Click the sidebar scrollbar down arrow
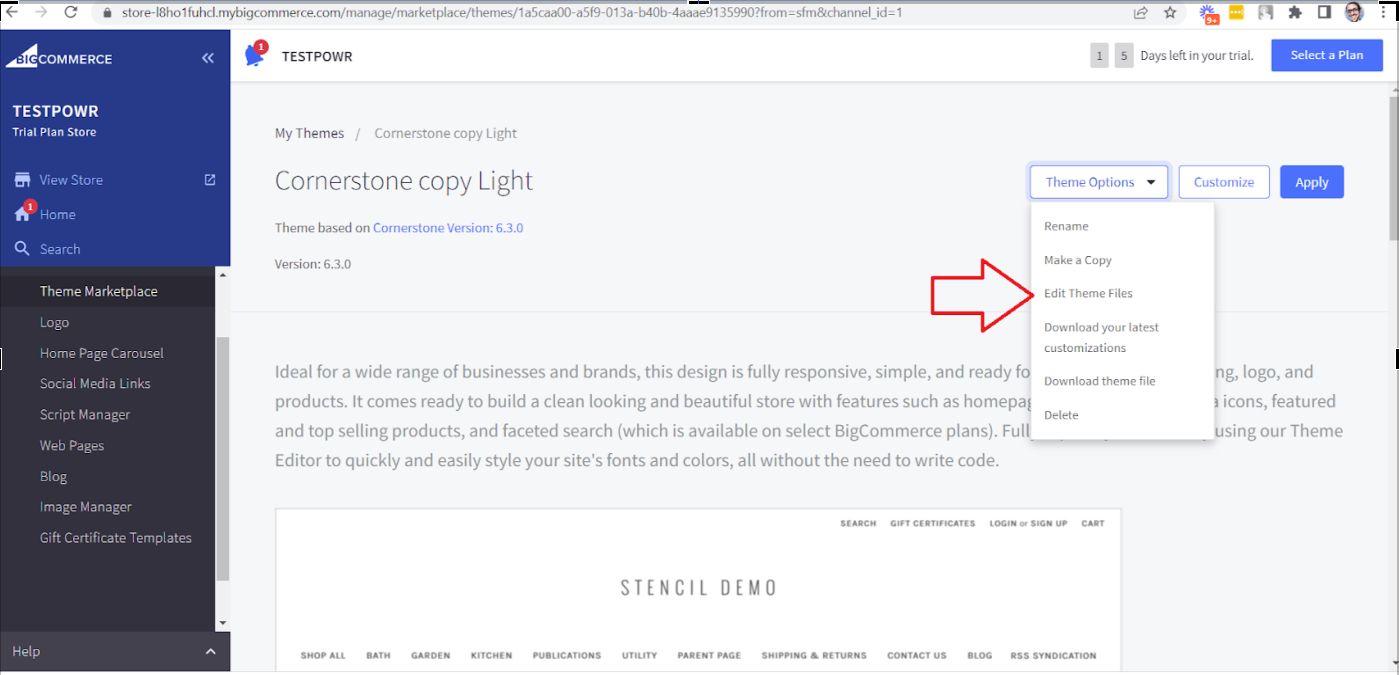1399x675 pixels. [222, 622]
